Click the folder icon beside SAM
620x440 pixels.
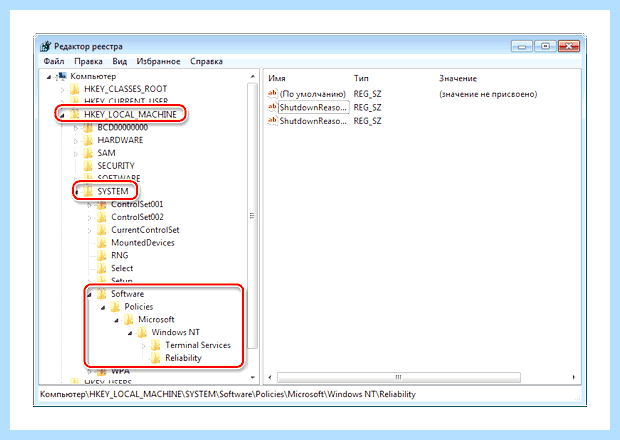(88, 153)
